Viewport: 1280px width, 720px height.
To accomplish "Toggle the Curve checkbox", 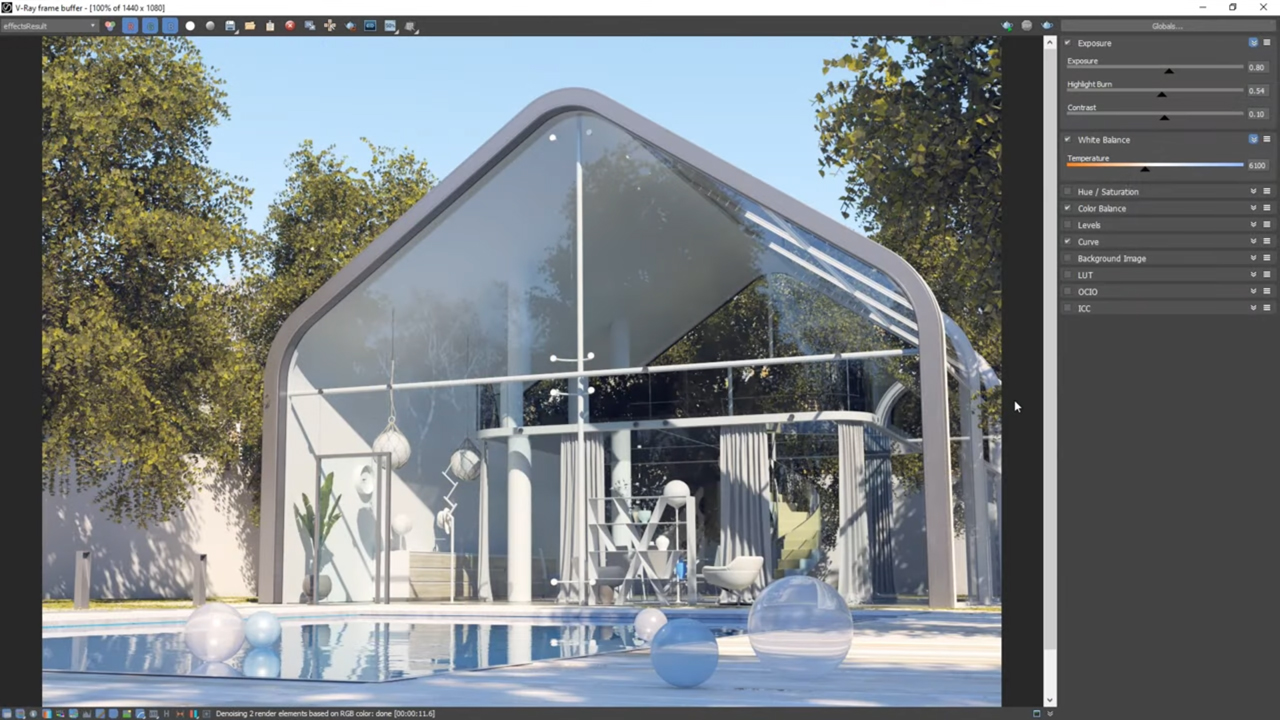I will [x=1068, y=242].
